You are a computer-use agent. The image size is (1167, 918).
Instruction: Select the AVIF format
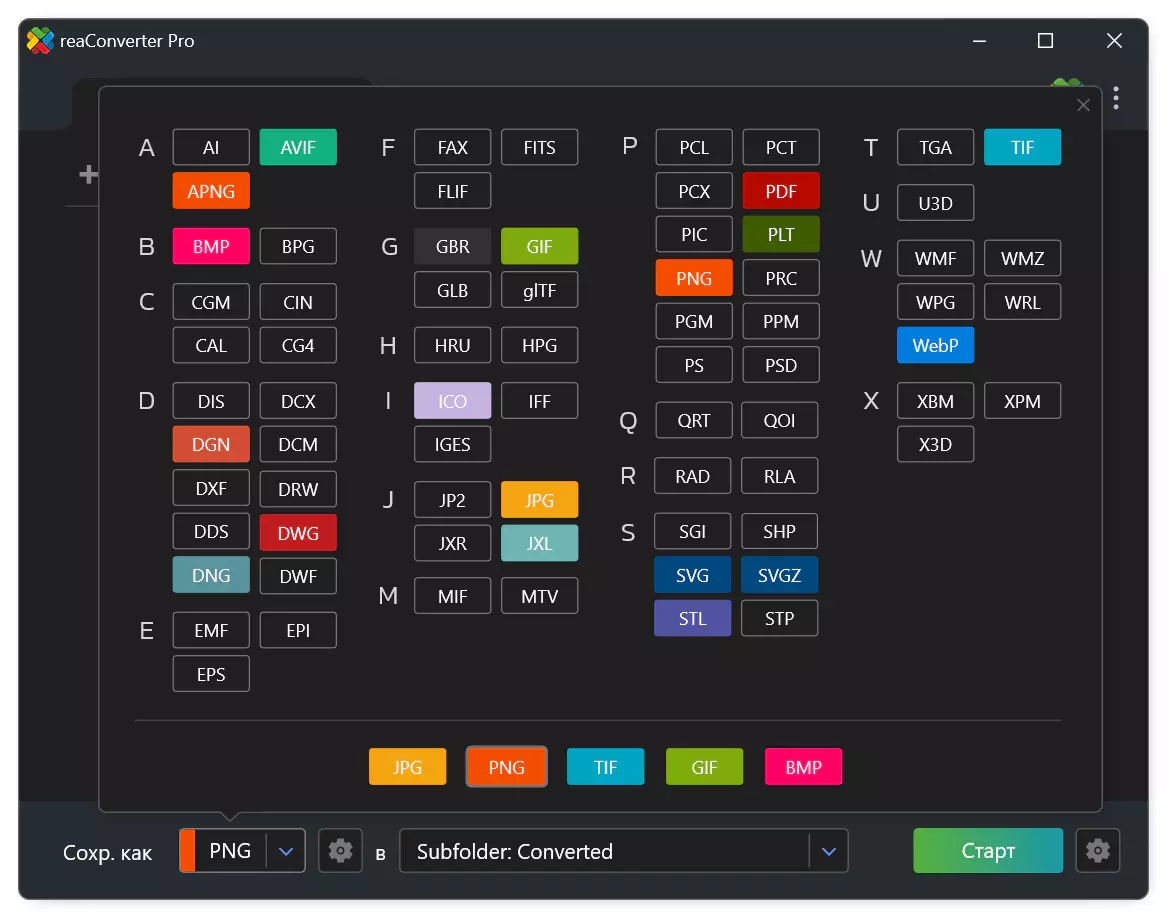point(298,147)
